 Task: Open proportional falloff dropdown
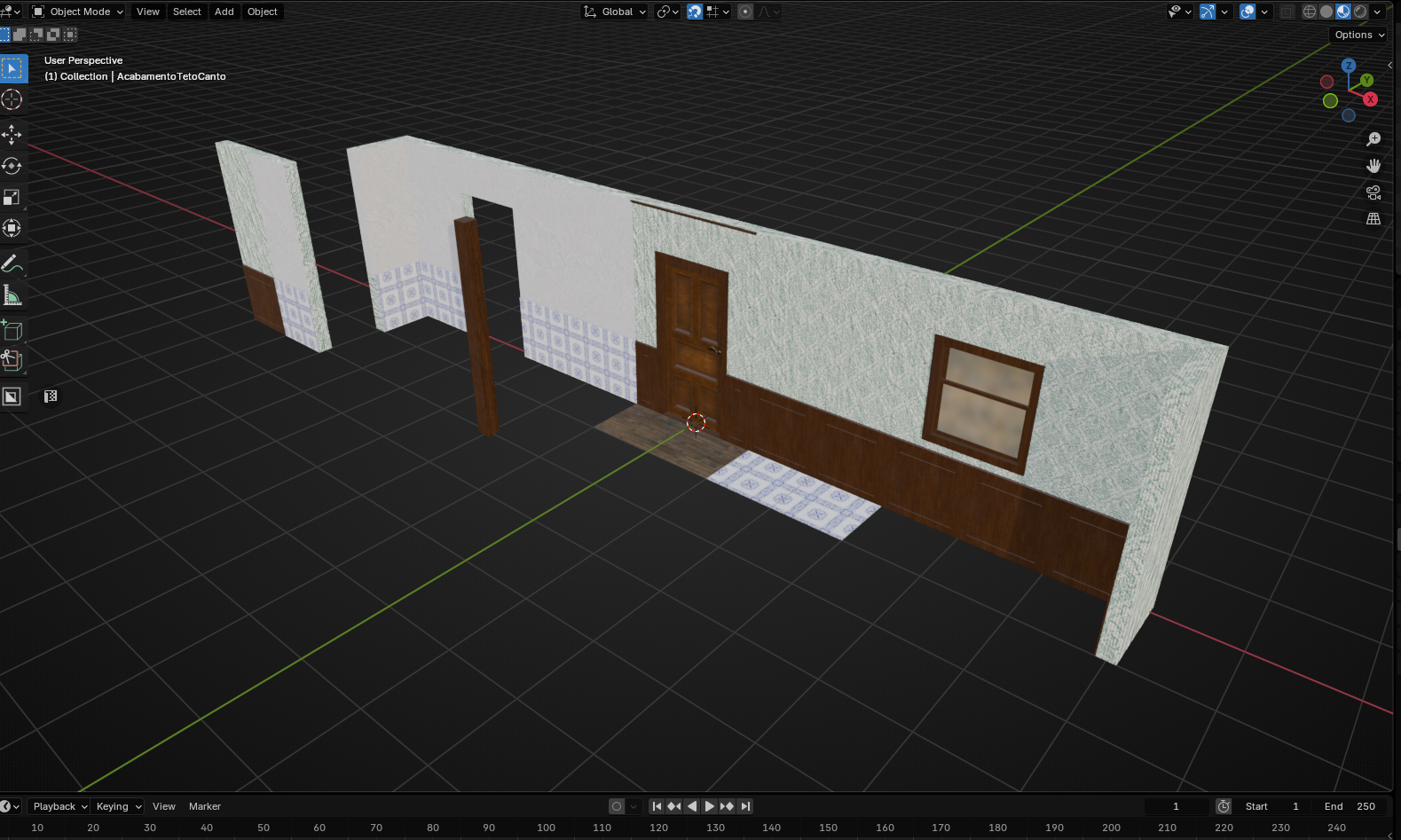[x=768, y=12]
